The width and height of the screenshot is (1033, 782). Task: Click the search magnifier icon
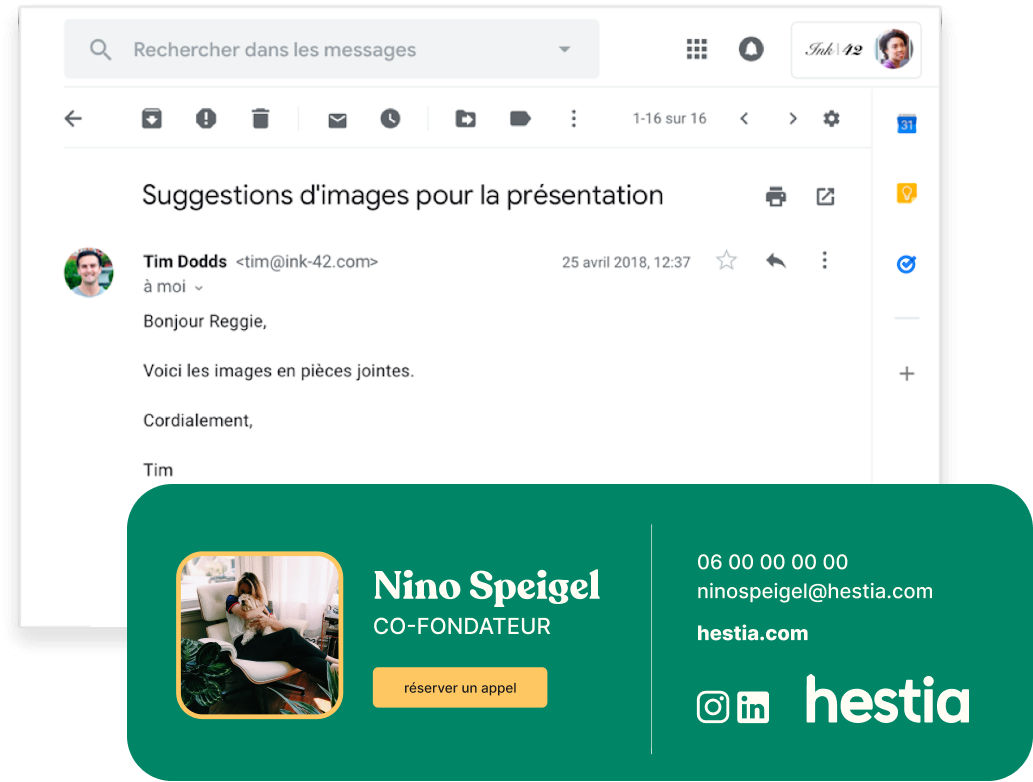pos(100,49)
